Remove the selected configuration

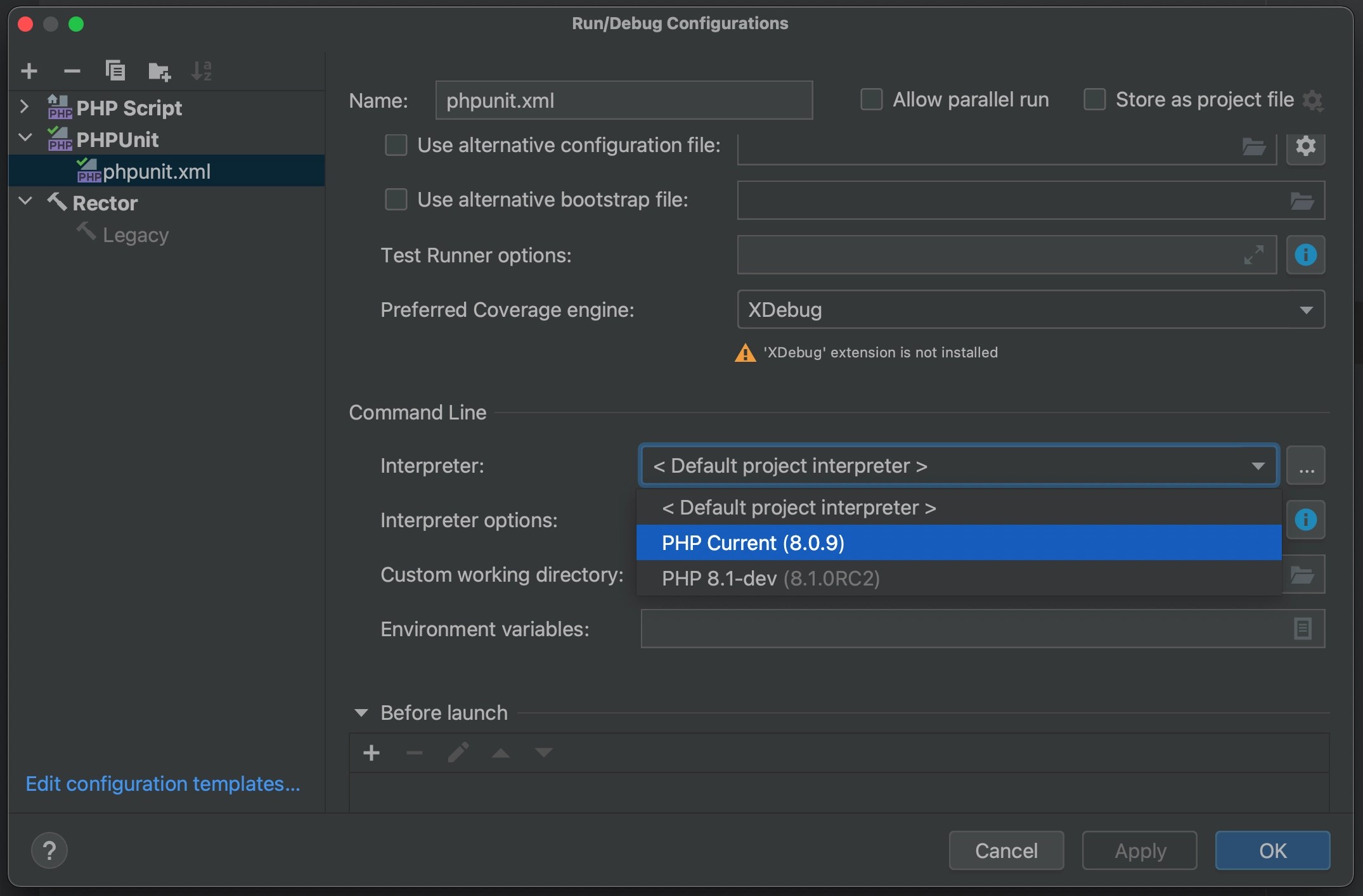tap(72, 70)
